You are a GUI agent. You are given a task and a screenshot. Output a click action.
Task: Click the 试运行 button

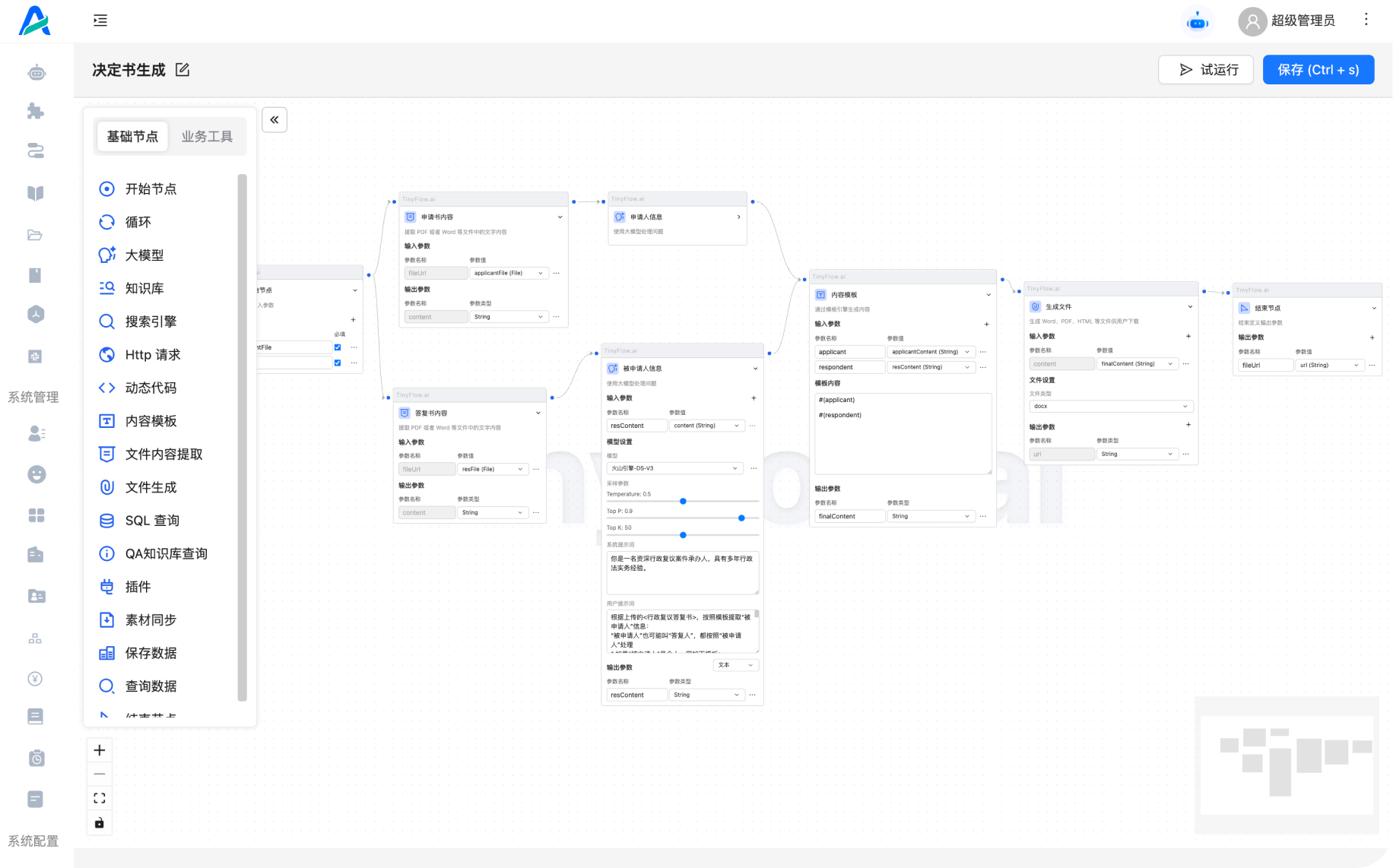(1205, 70)
